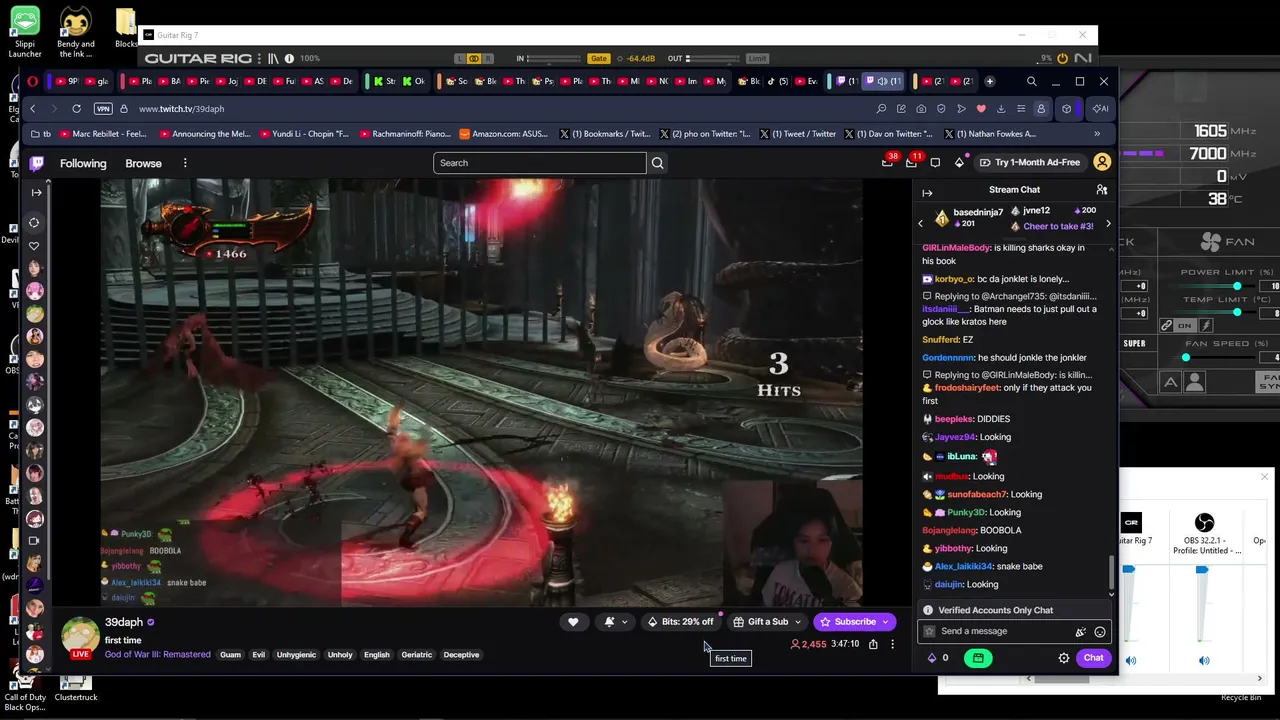Show the next cheer leaderboard entry

pyautogui.click(x=1108, y=224)
